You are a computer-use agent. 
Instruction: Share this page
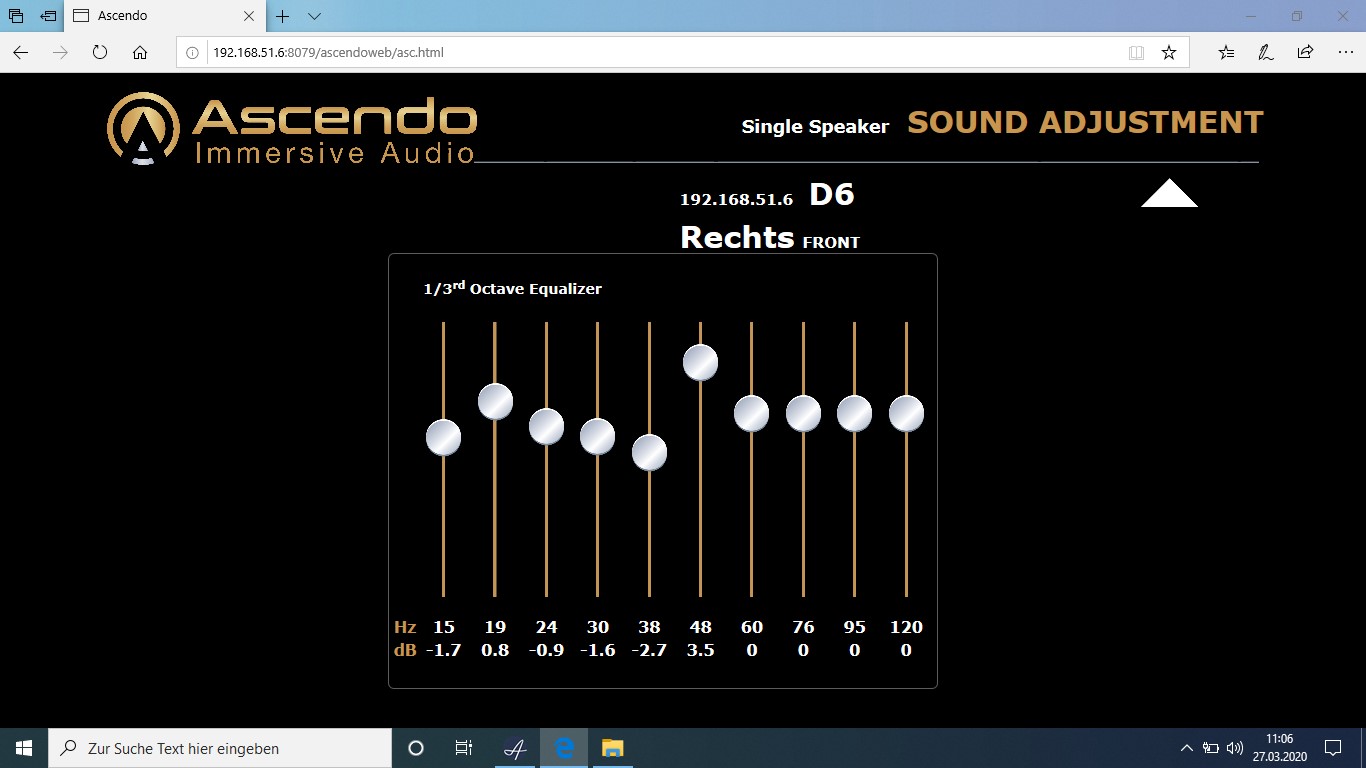click(1305, 52)
